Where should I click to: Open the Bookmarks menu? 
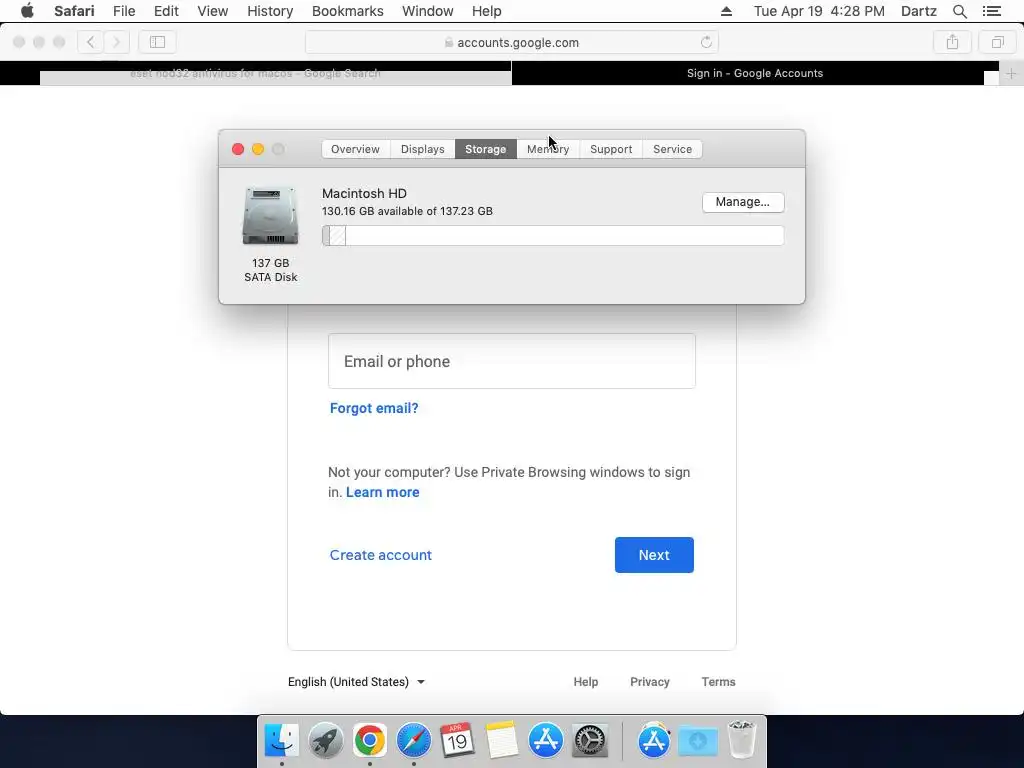click(347, 11)
